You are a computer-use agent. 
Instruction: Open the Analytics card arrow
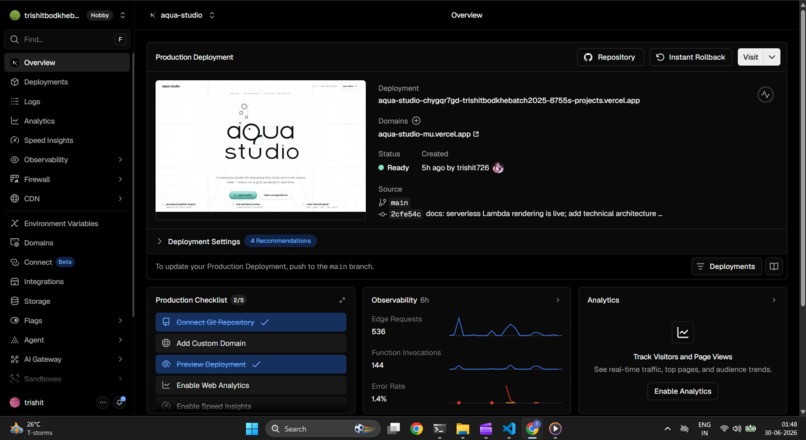[774, 300]
